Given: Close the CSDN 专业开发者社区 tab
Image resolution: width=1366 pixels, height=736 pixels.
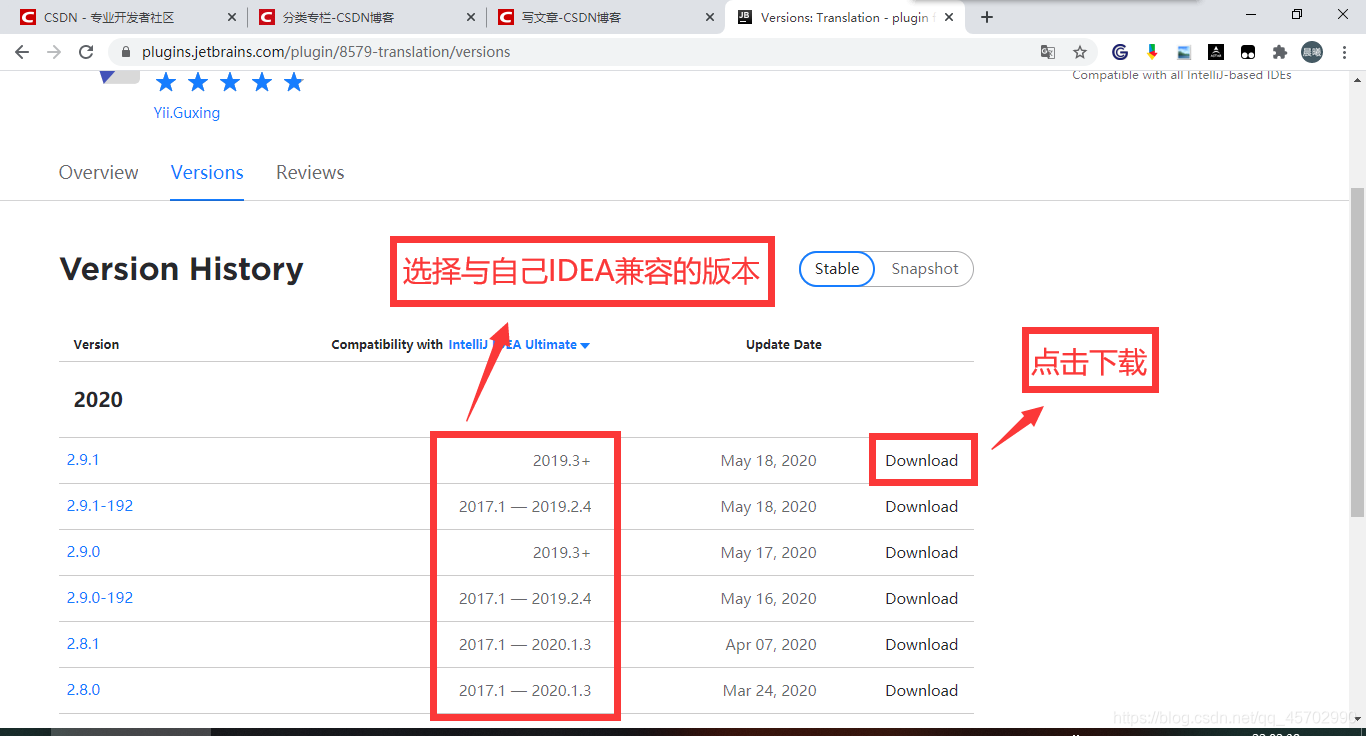Looking at the screenshot, I should click(232, 17).
